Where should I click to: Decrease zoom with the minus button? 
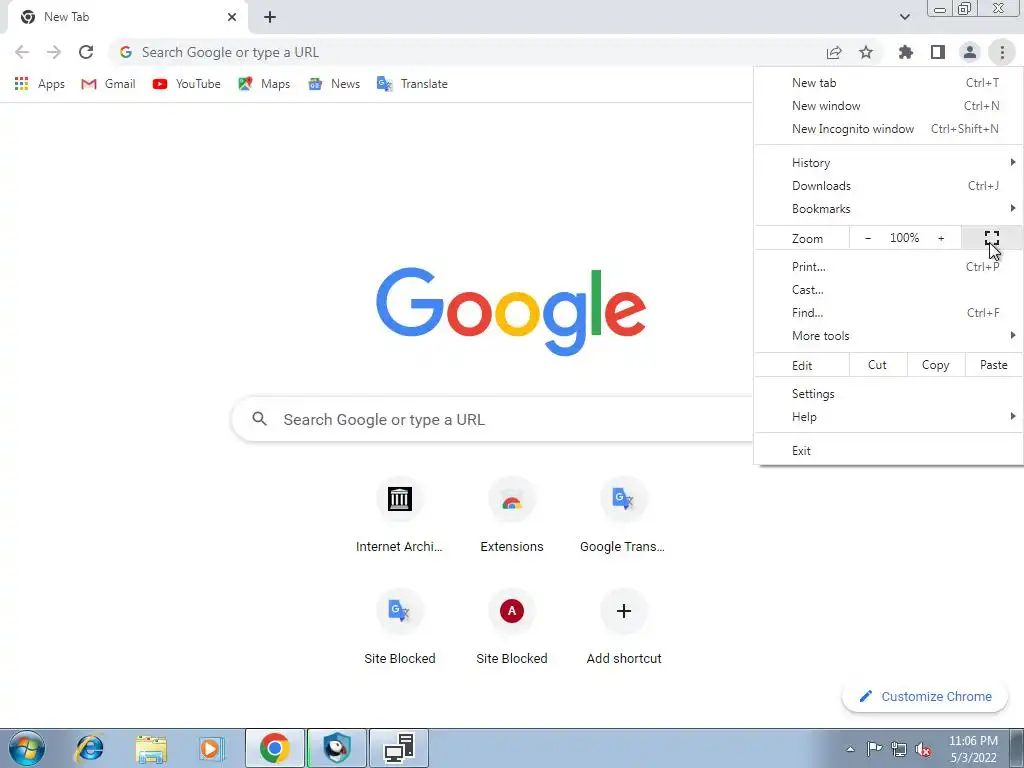868,238
